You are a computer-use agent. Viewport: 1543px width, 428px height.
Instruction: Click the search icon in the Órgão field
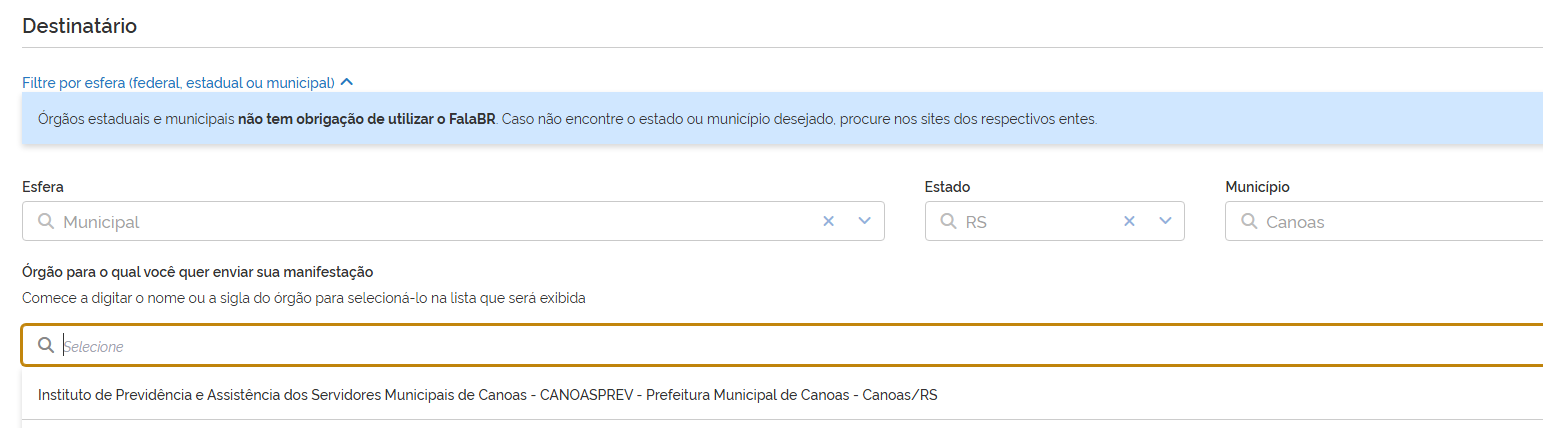click(x=45, y=346)
